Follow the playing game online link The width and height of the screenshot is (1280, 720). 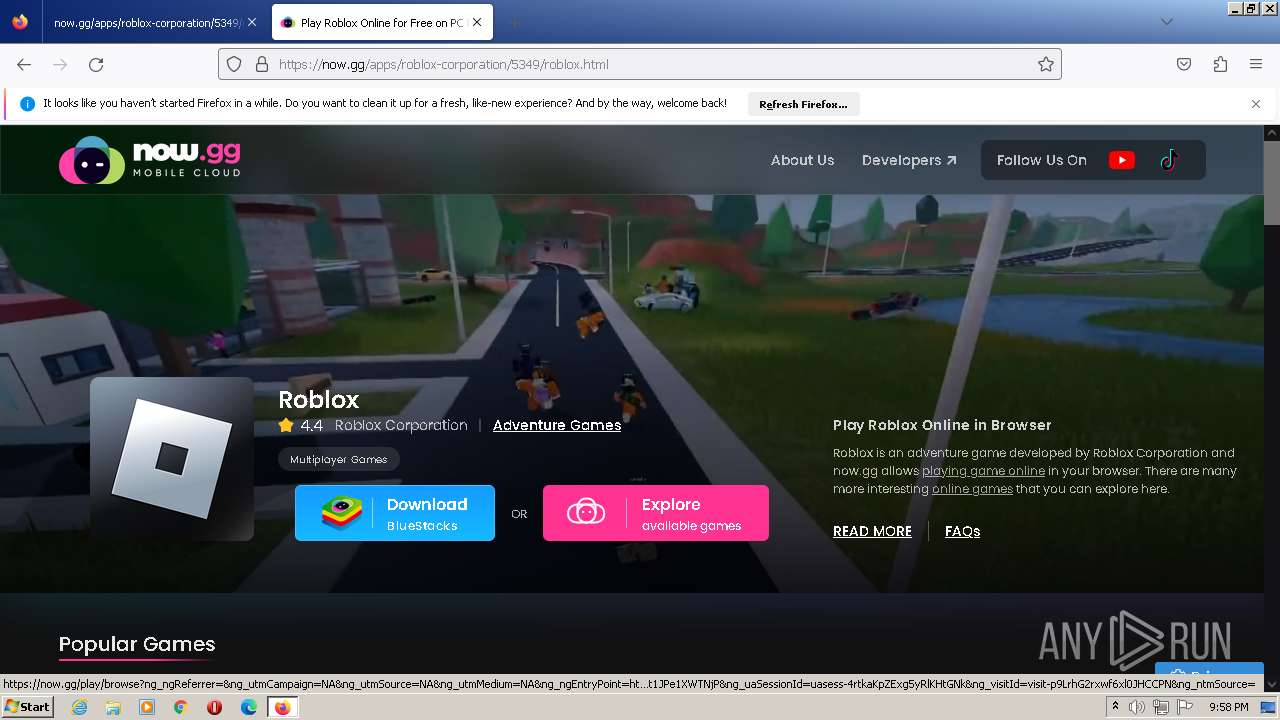point(983,471)
